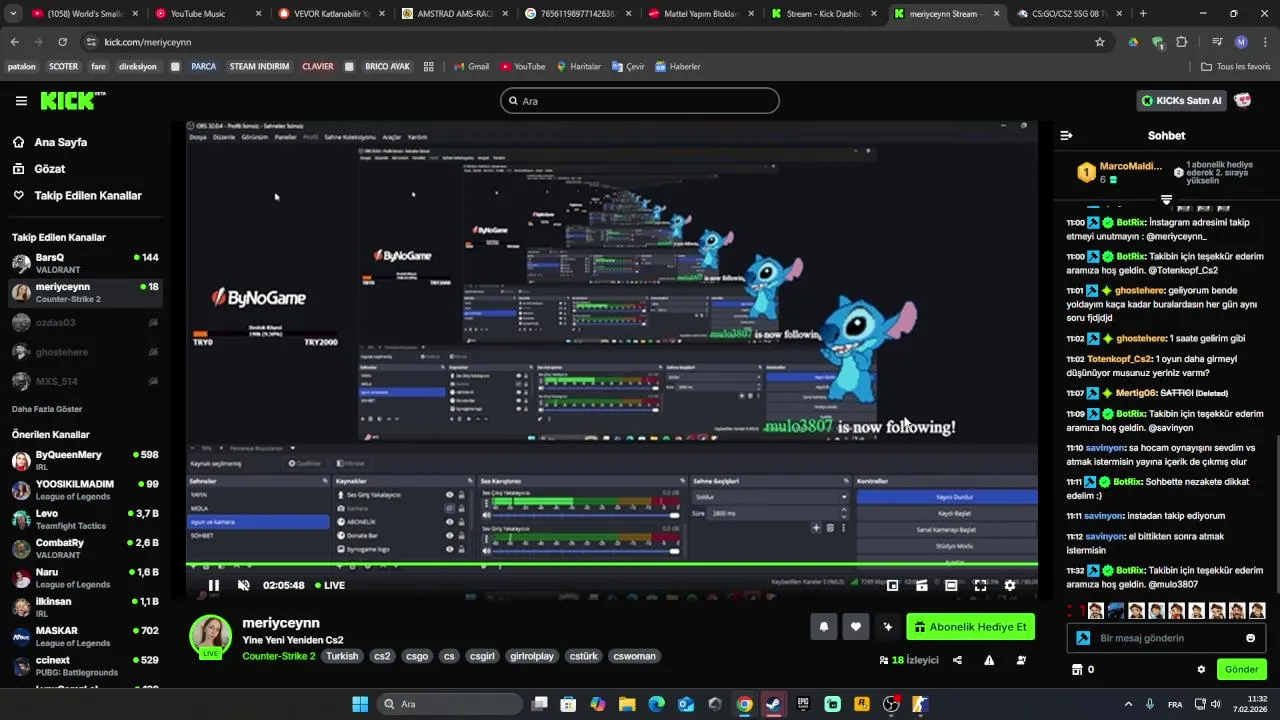Click the stream progress bar

(612, 566)
